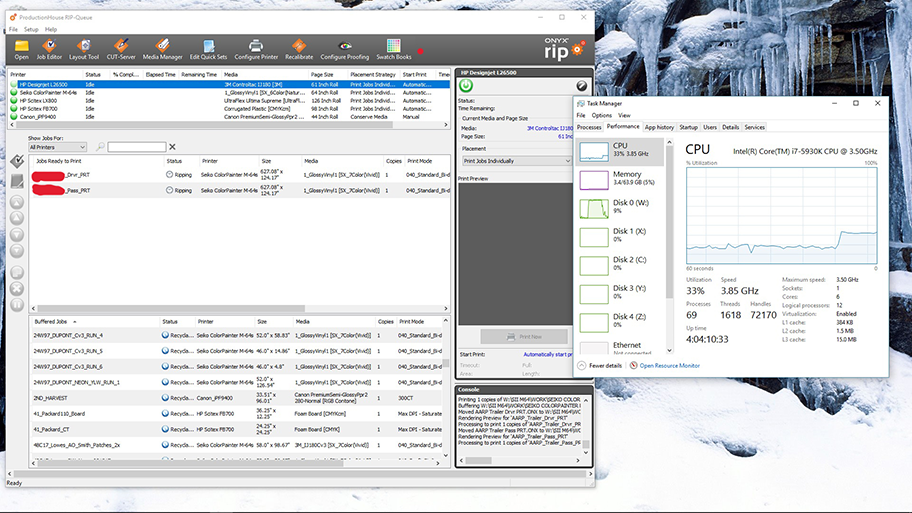Screen dimensions: 912x513
Task: Click Open Resource Monitor link
Action: tap(669, 366)
